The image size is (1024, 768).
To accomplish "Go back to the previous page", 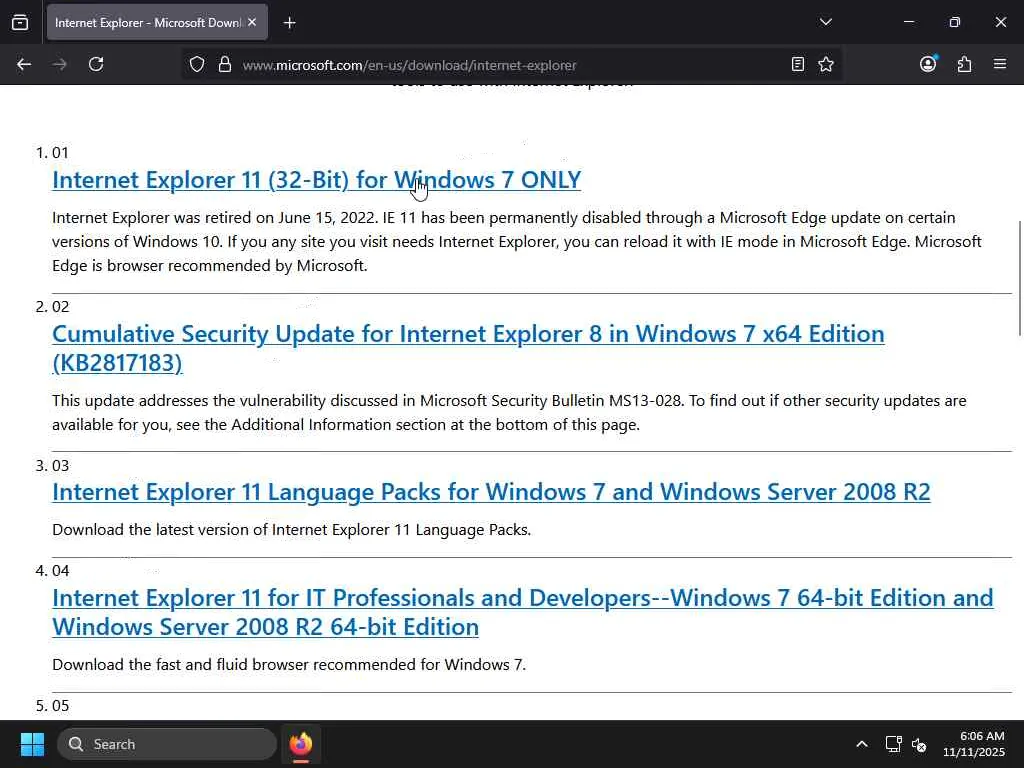I will (x=24, y=65).
